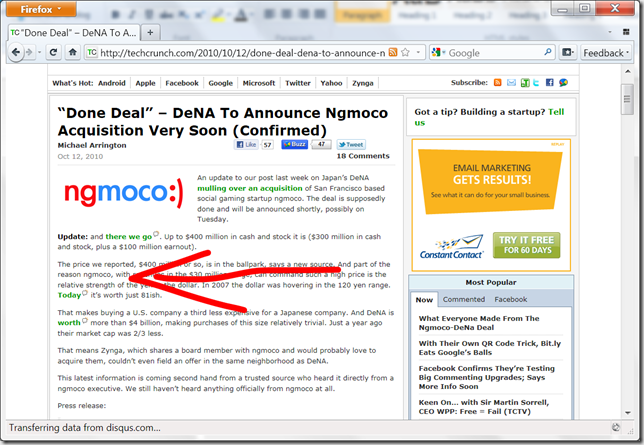Image resolution: width=644 pixels, height=445 pixels.
Task: Click the article headline Done Deal title
Action: click(223, 122)
